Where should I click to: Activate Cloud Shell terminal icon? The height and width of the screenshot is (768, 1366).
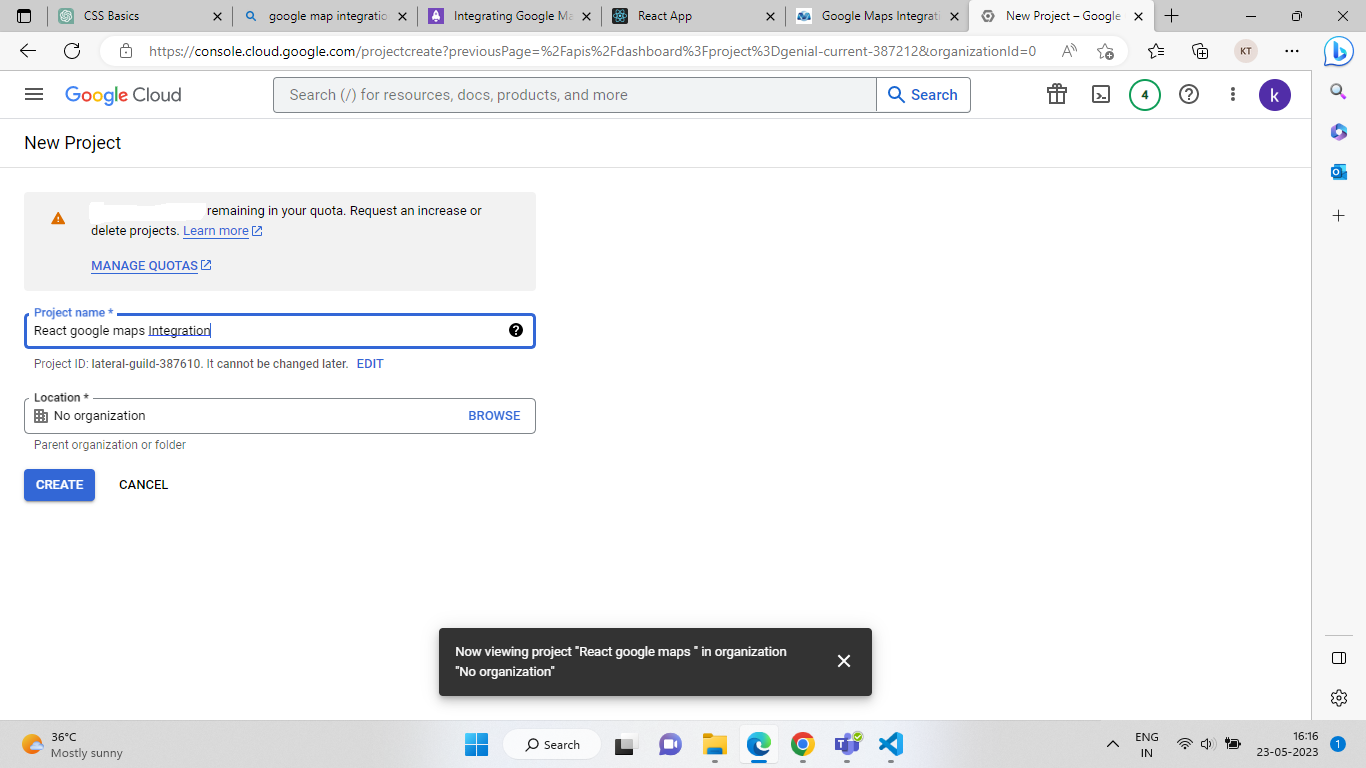pos(1101,95)
